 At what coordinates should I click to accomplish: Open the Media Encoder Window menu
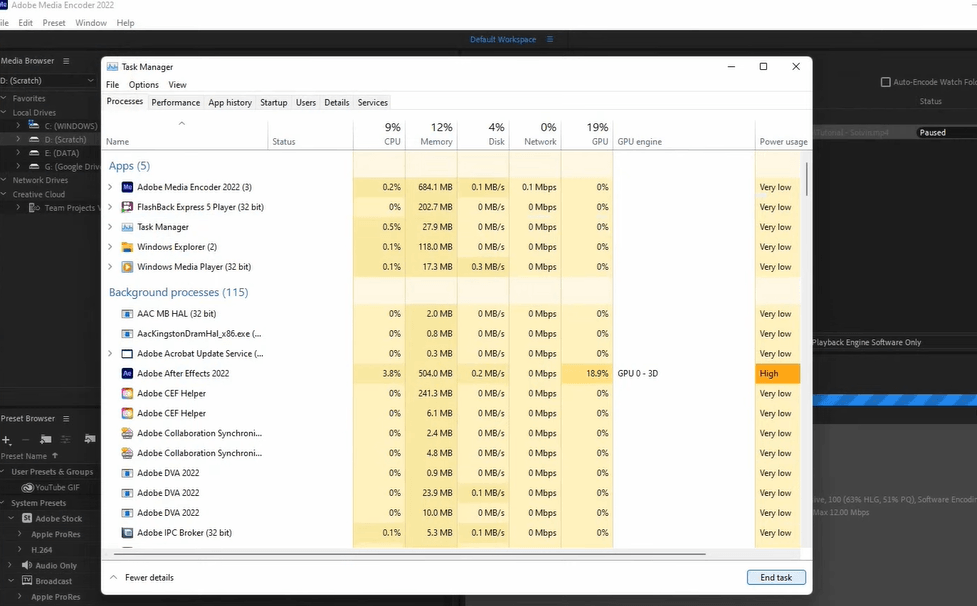[x=91, y=23]
